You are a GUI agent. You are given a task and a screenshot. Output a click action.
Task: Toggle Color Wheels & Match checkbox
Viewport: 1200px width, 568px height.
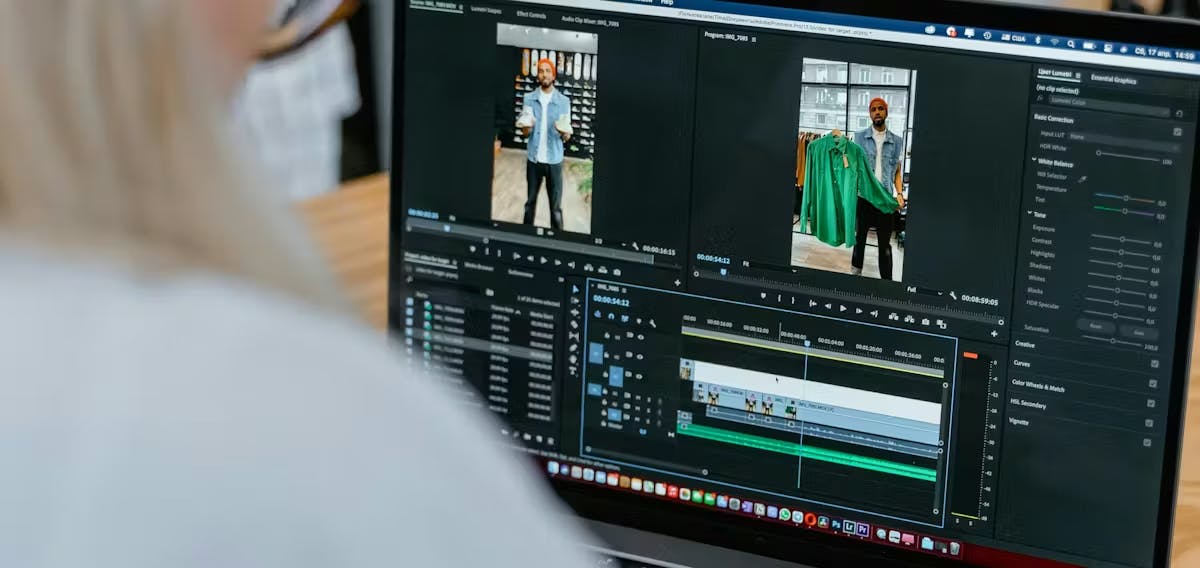pyautogui.click(x=1151, y=403)
